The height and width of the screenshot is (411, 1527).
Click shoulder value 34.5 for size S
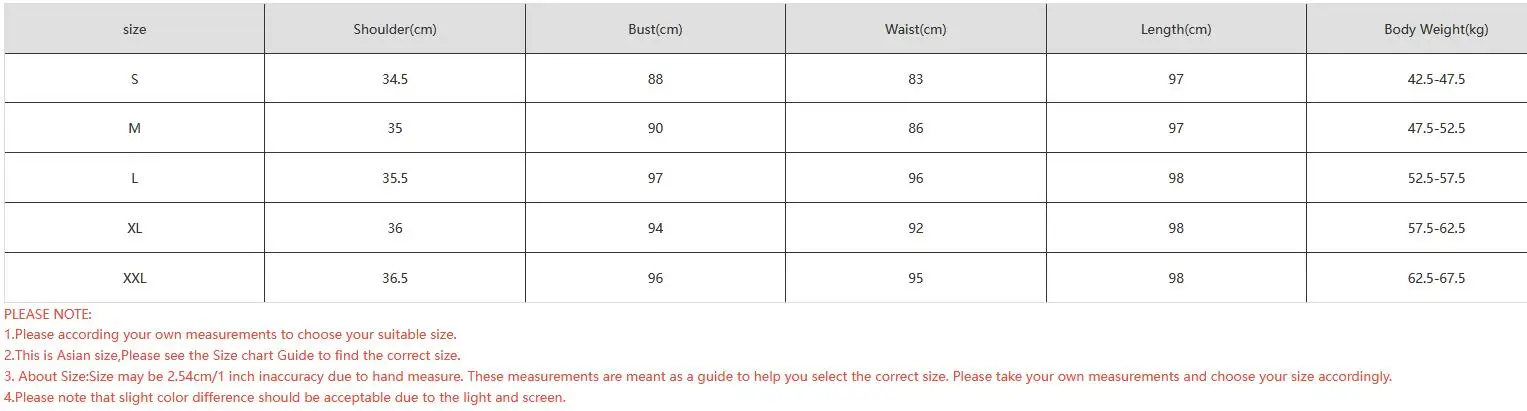[x=395, y=79]
